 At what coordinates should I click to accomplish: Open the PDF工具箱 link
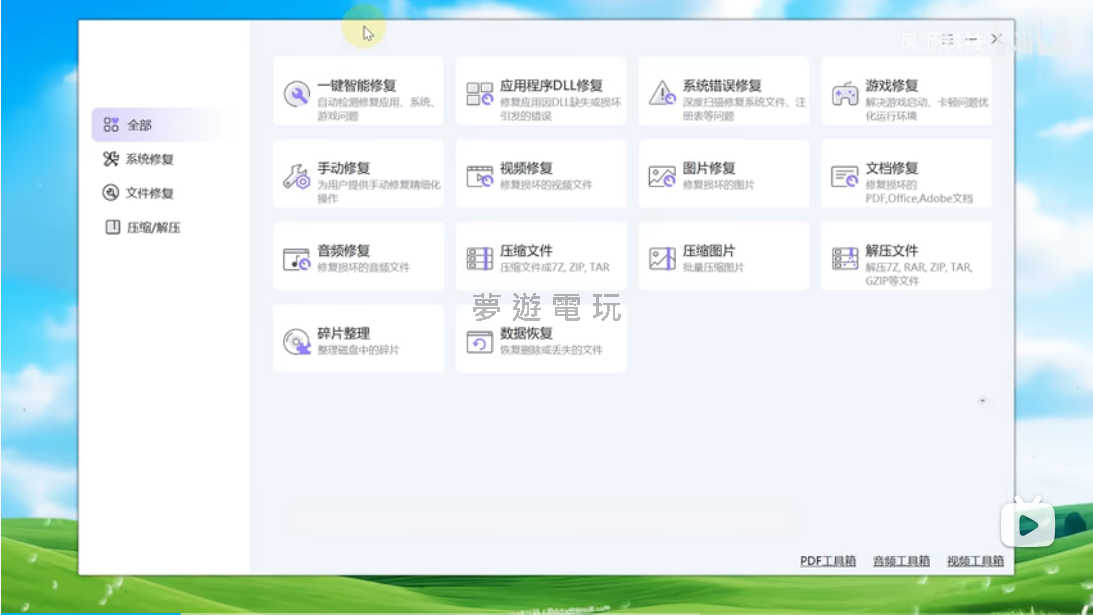[x=828, y=561]
